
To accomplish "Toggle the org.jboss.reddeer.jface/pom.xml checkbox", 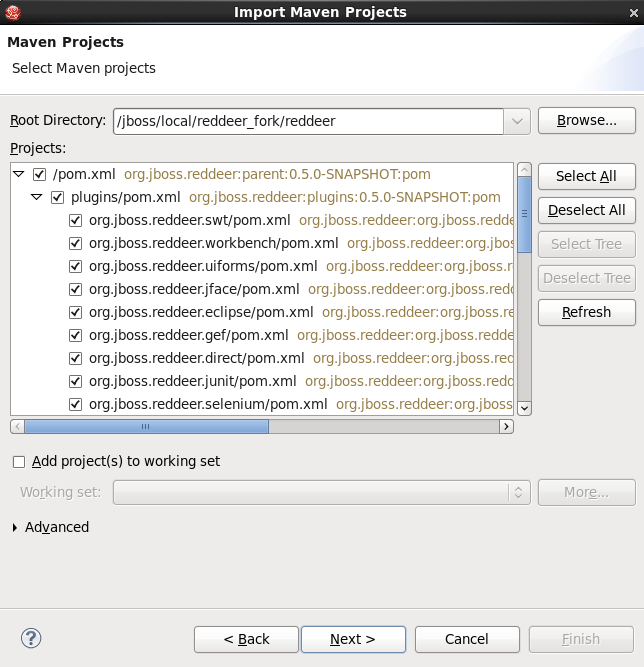I will point(75,289).
